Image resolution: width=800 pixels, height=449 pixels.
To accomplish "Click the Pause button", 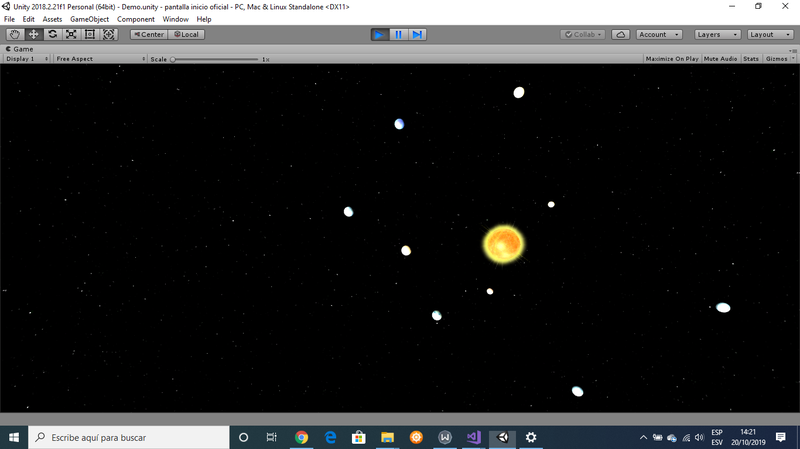I will click(x=398, y=34).
